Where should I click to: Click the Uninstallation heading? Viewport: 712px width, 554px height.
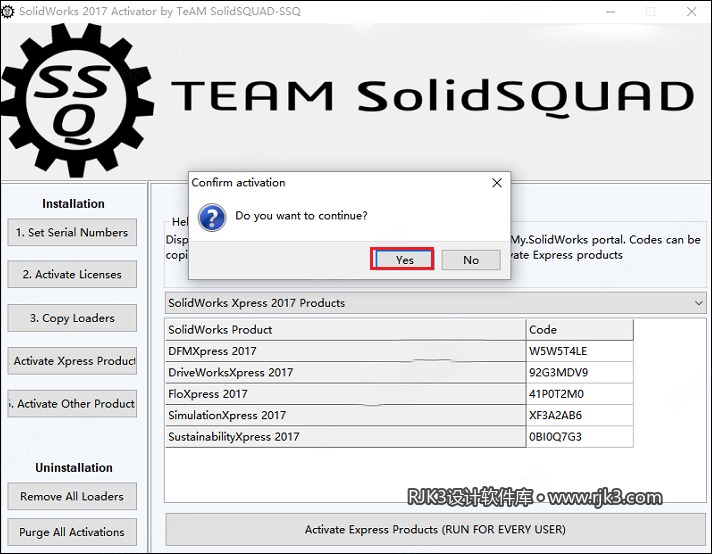click(74, 468)
